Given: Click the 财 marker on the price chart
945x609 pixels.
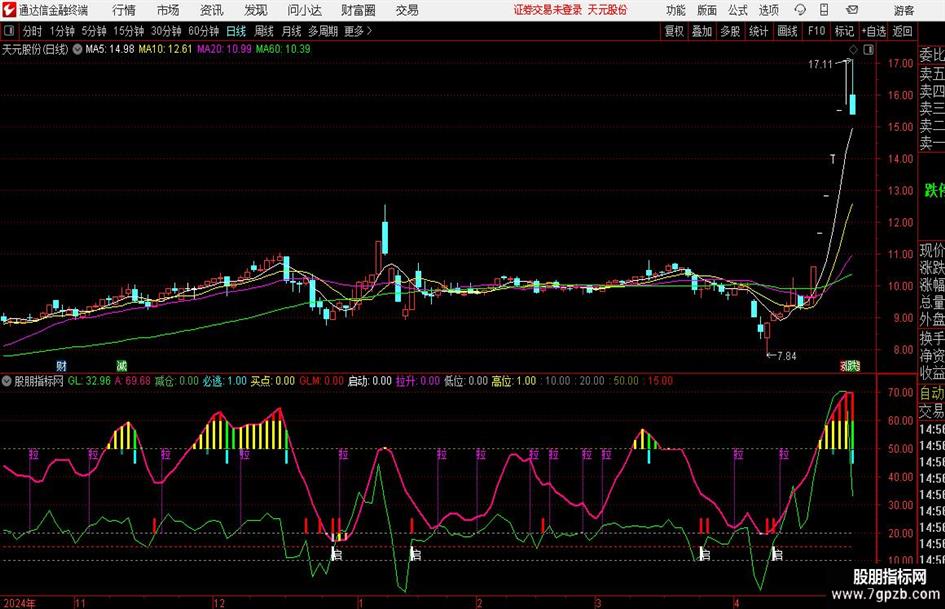Looking at the screenshot, I should (61, 366).
